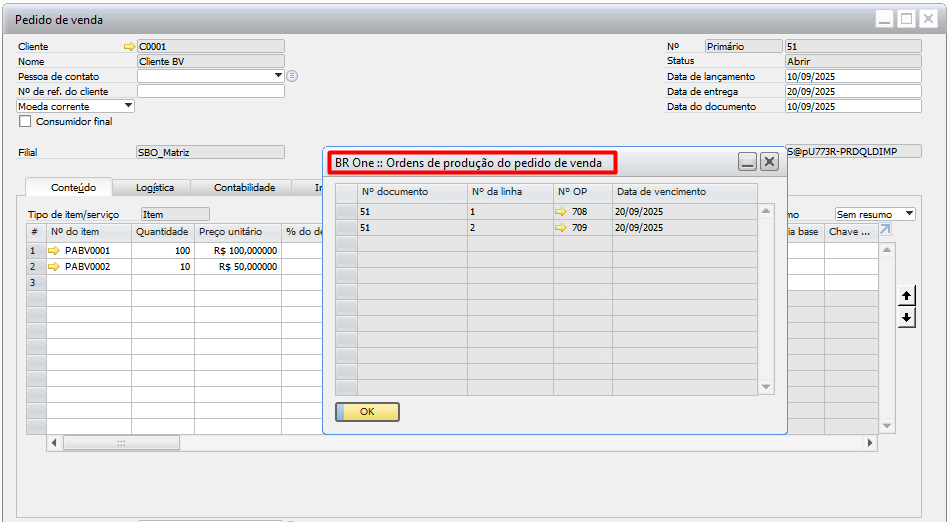
Task: Open link arrow for item PABV0001
Action: pyautogui.click(x=55, y=251)
